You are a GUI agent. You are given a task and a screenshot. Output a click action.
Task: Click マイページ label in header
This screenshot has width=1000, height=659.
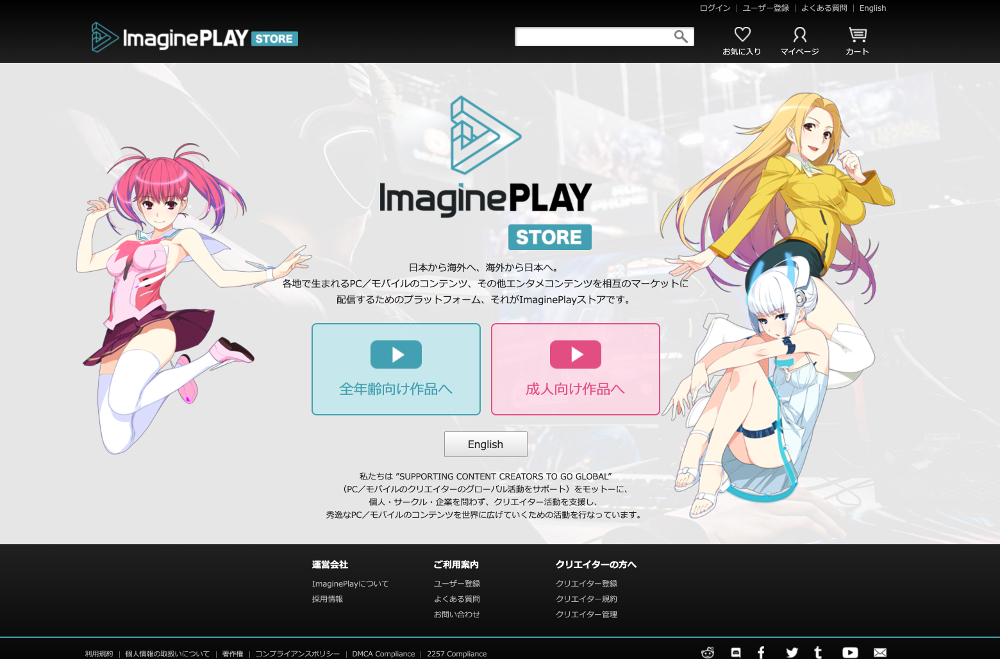coord(800,52)
